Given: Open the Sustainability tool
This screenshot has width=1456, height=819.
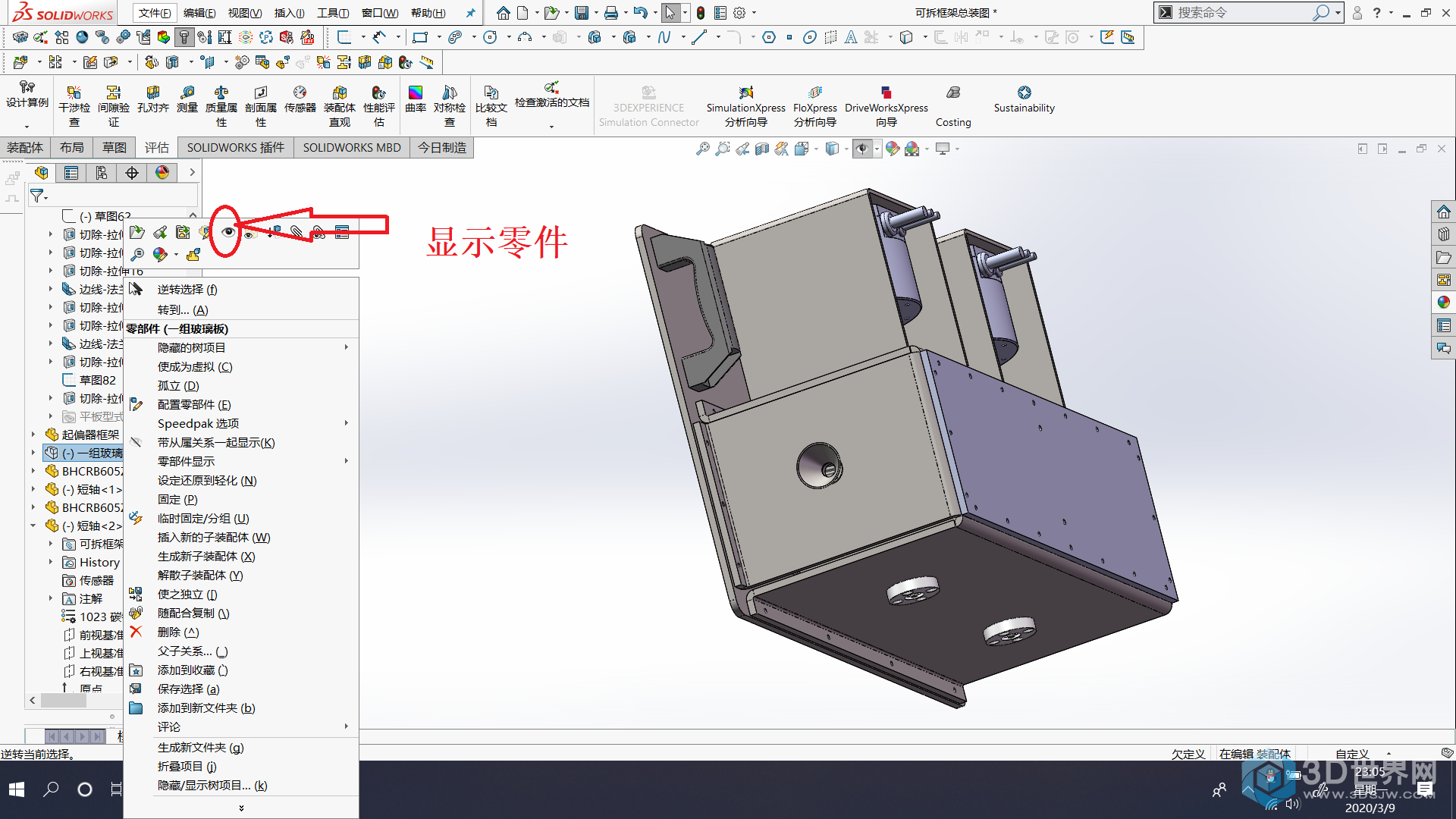Looking at the screenshot, I should point(1025,99).
